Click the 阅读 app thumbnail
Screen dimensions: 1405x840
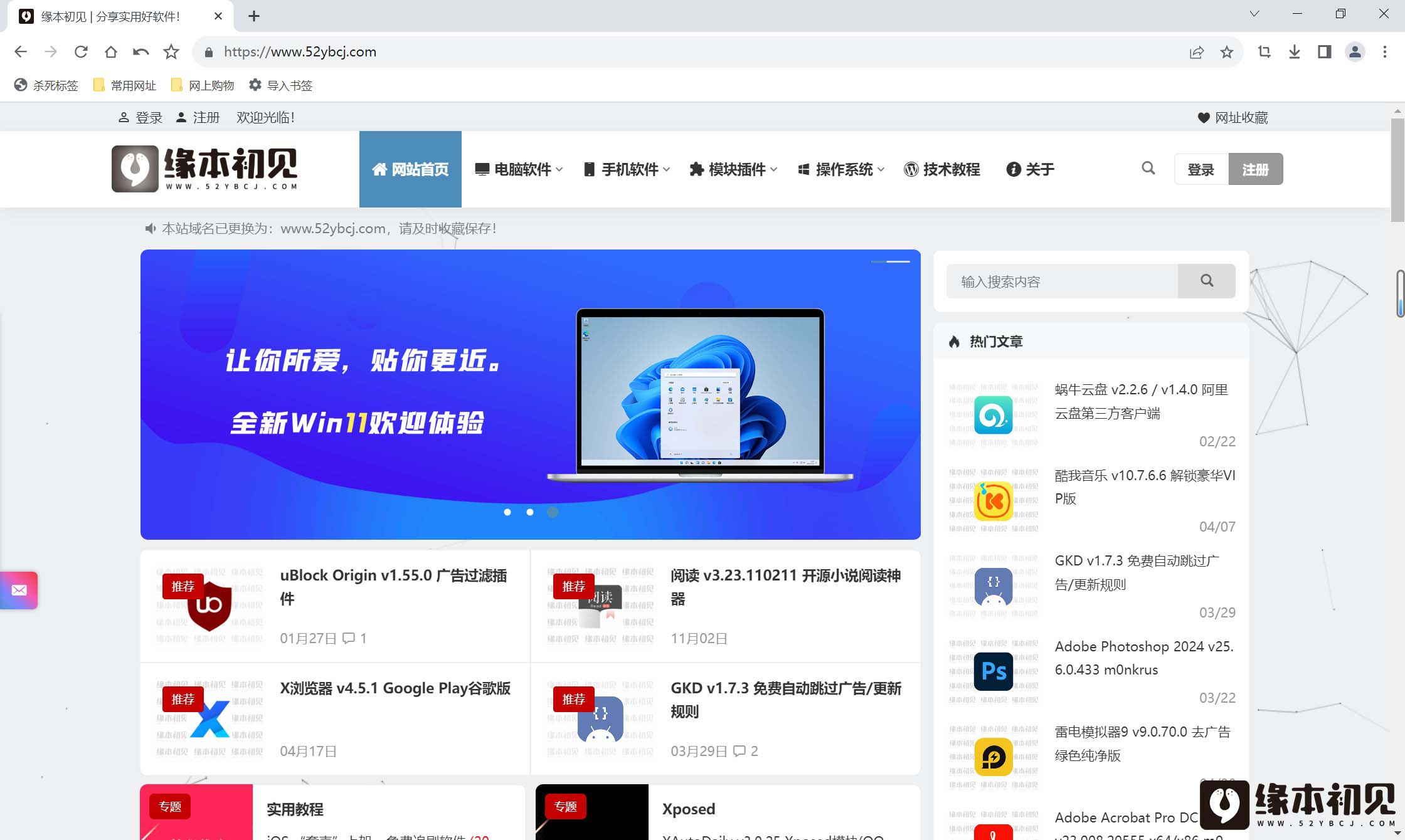click(600, 606)
